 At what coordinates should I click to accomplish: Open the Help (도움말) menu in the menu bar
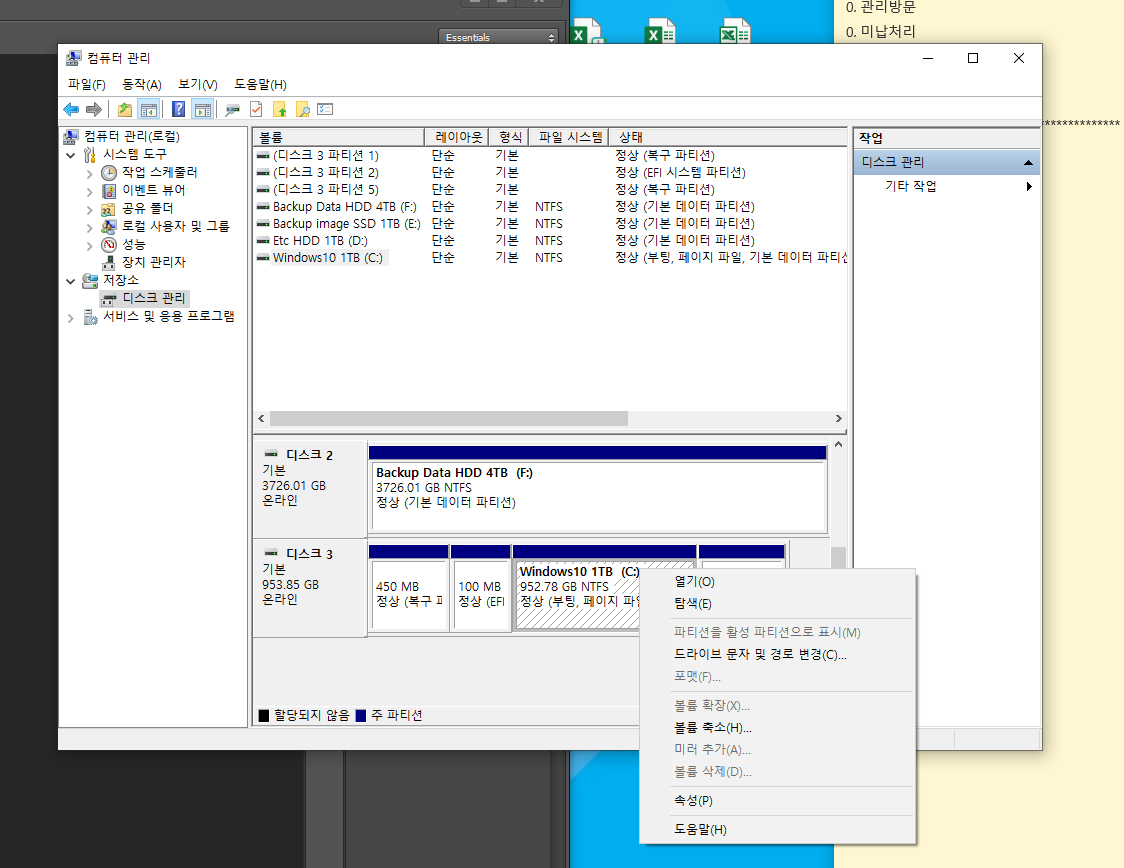[260, 85]
